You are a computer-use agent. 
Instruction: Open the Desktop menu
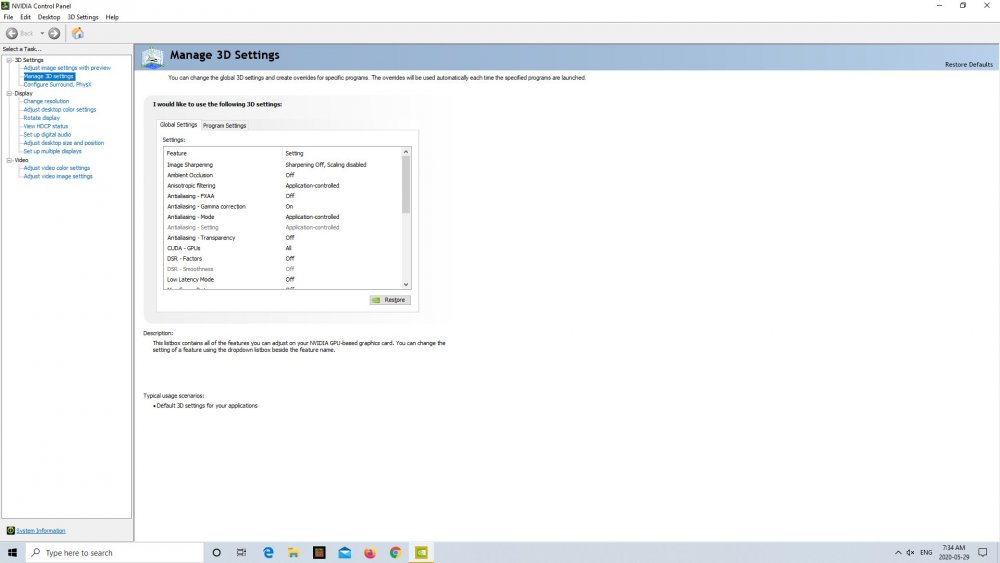tap(49, 17)
